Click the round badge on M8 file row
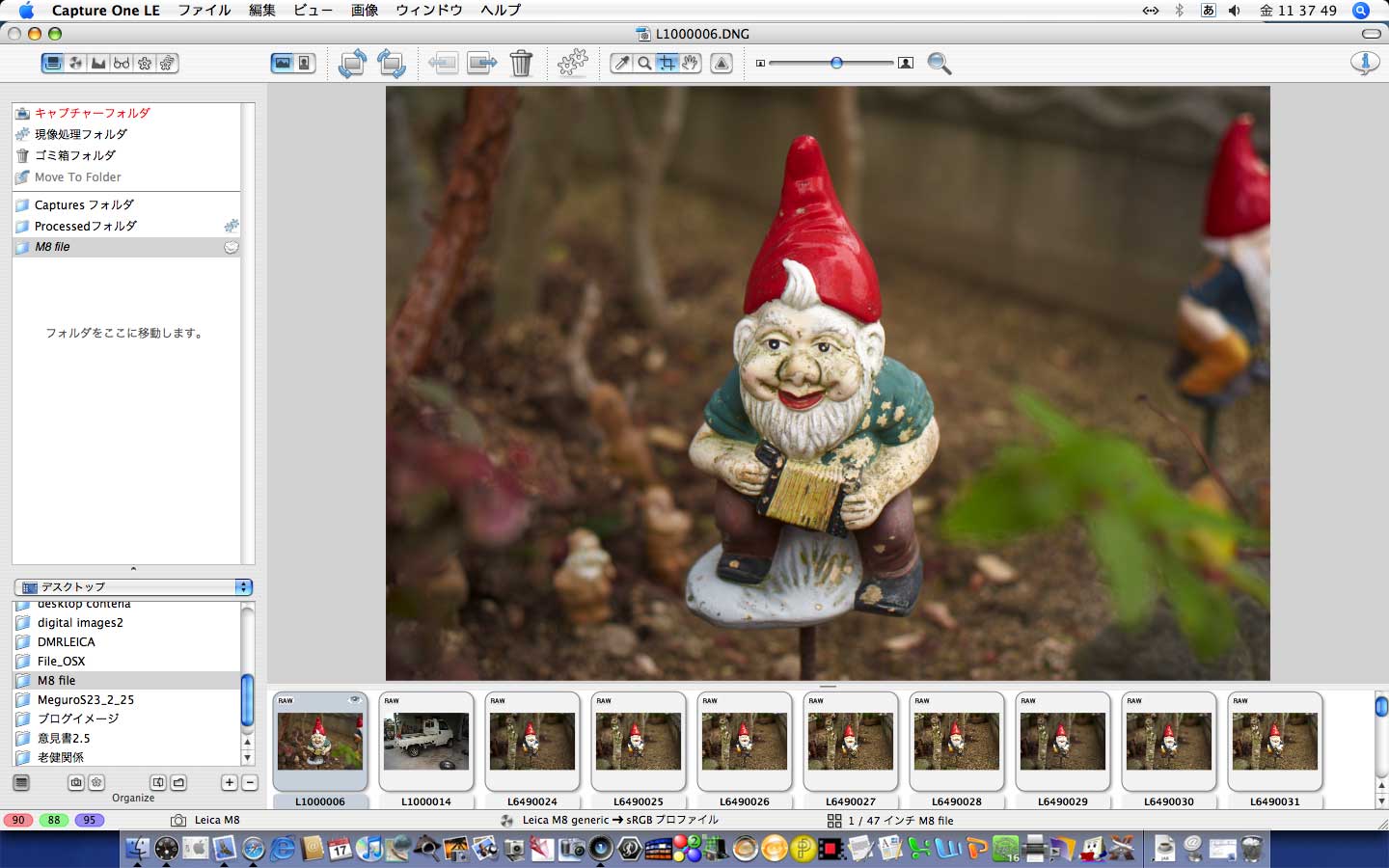 click(231, 247)
